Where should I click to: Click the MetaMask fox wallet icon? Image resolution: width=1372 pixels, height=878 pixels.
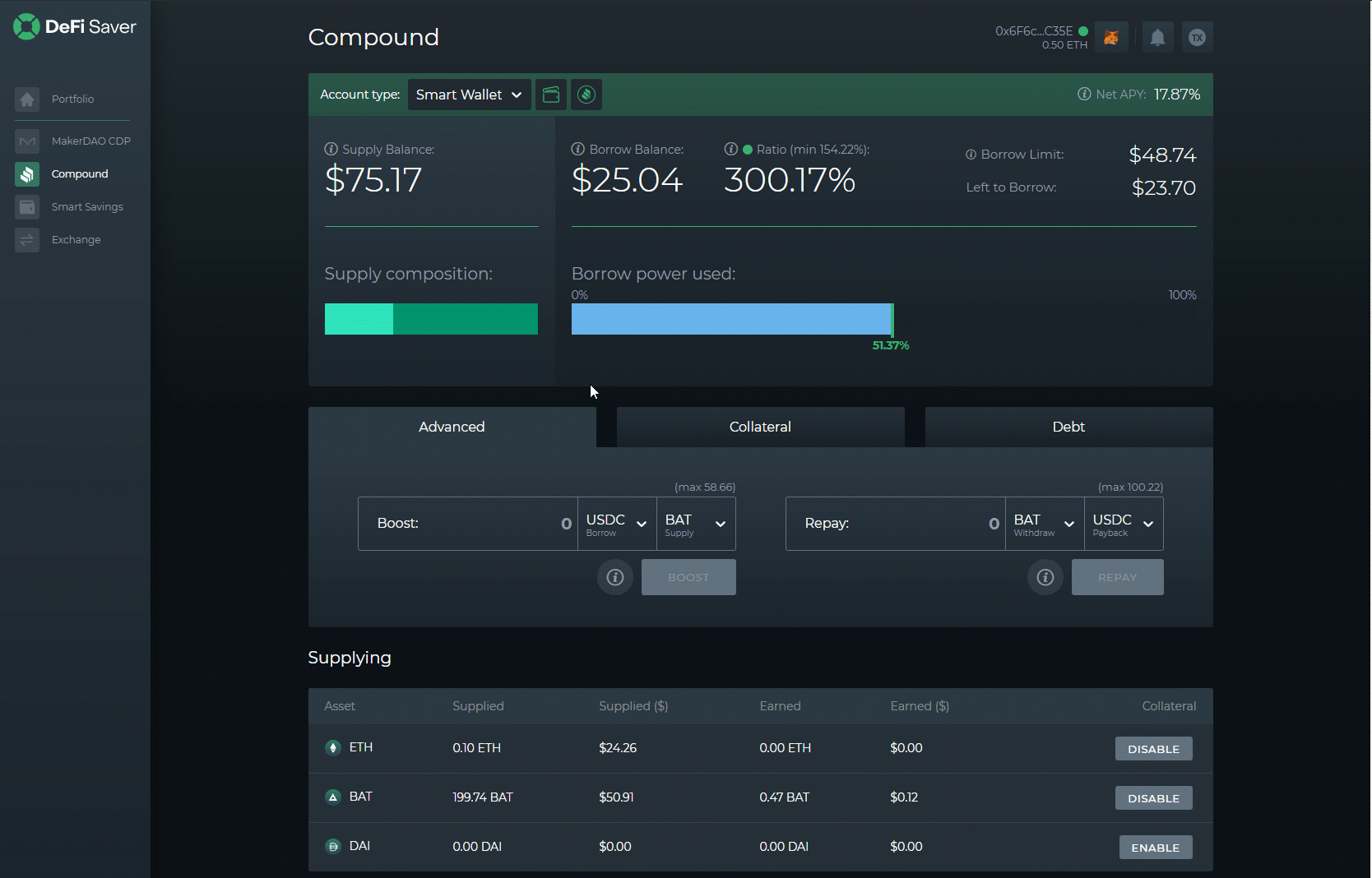coord(1111,37)
